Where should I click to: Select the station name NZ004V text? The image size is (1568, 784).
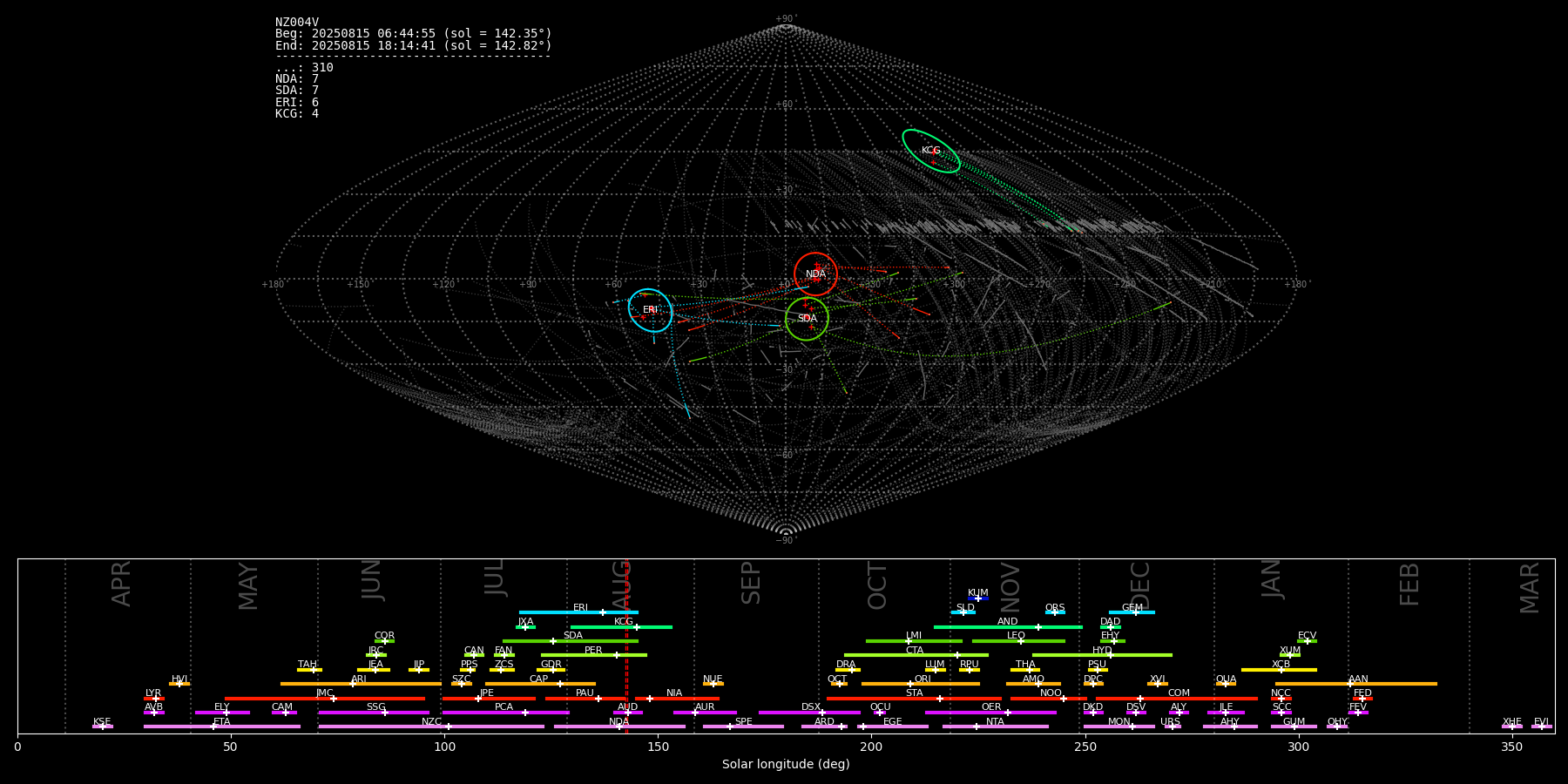pos(297,23)
